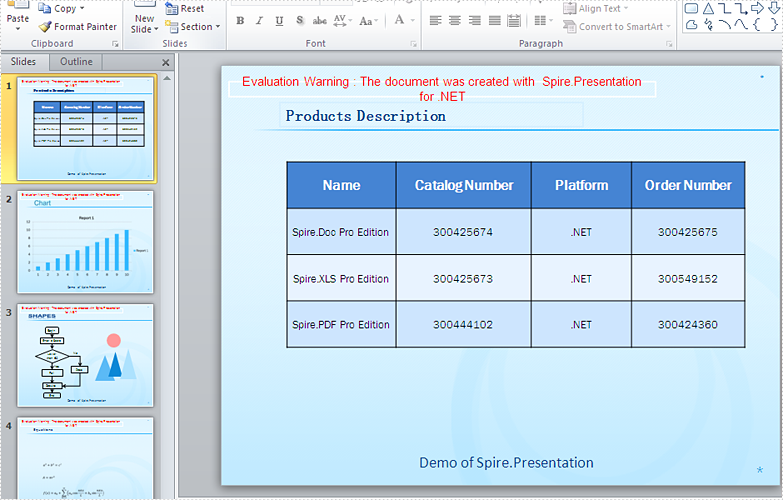Select the right brace shape

pyautogui.click(x=774, y=24)
